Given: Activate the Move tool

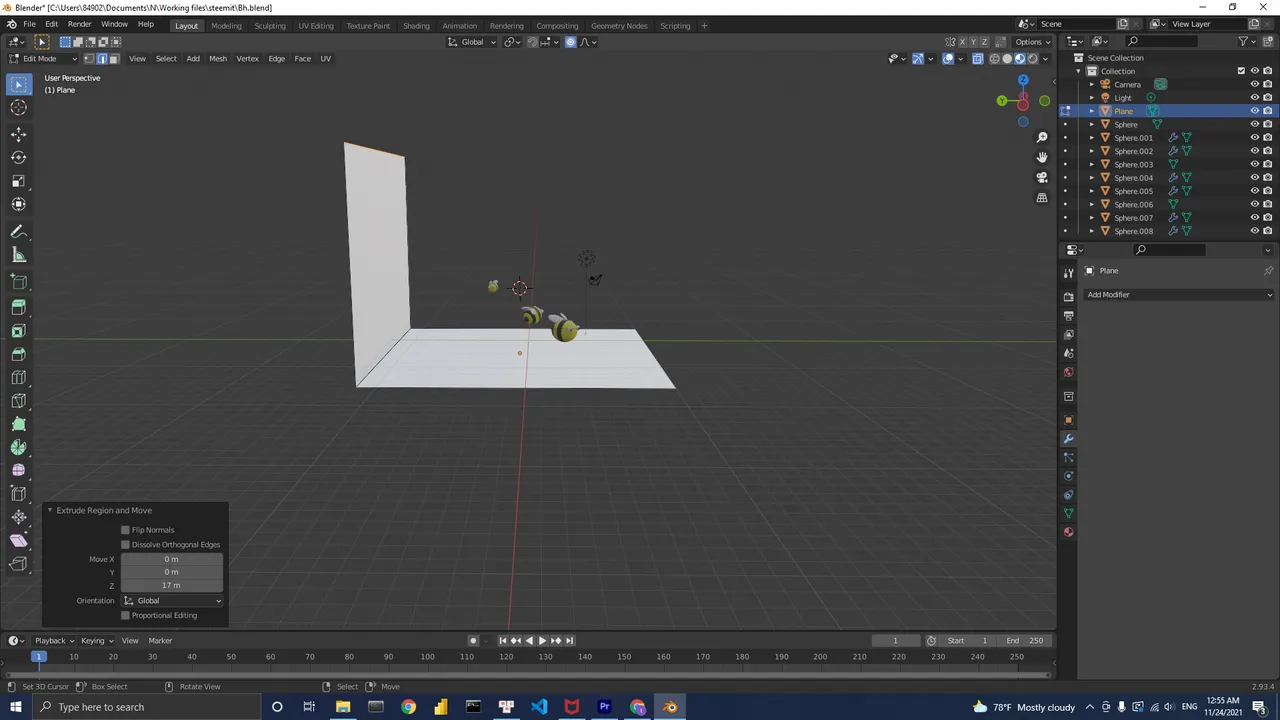Looking at the screenshot, I should tap(19, 134).
